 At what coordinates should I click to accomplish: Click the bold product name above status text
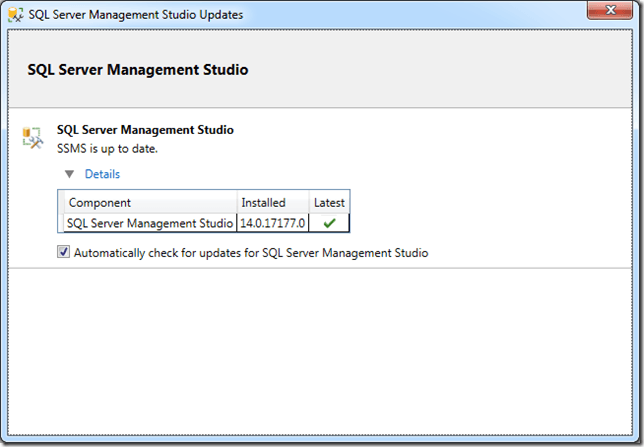[145, 130]
